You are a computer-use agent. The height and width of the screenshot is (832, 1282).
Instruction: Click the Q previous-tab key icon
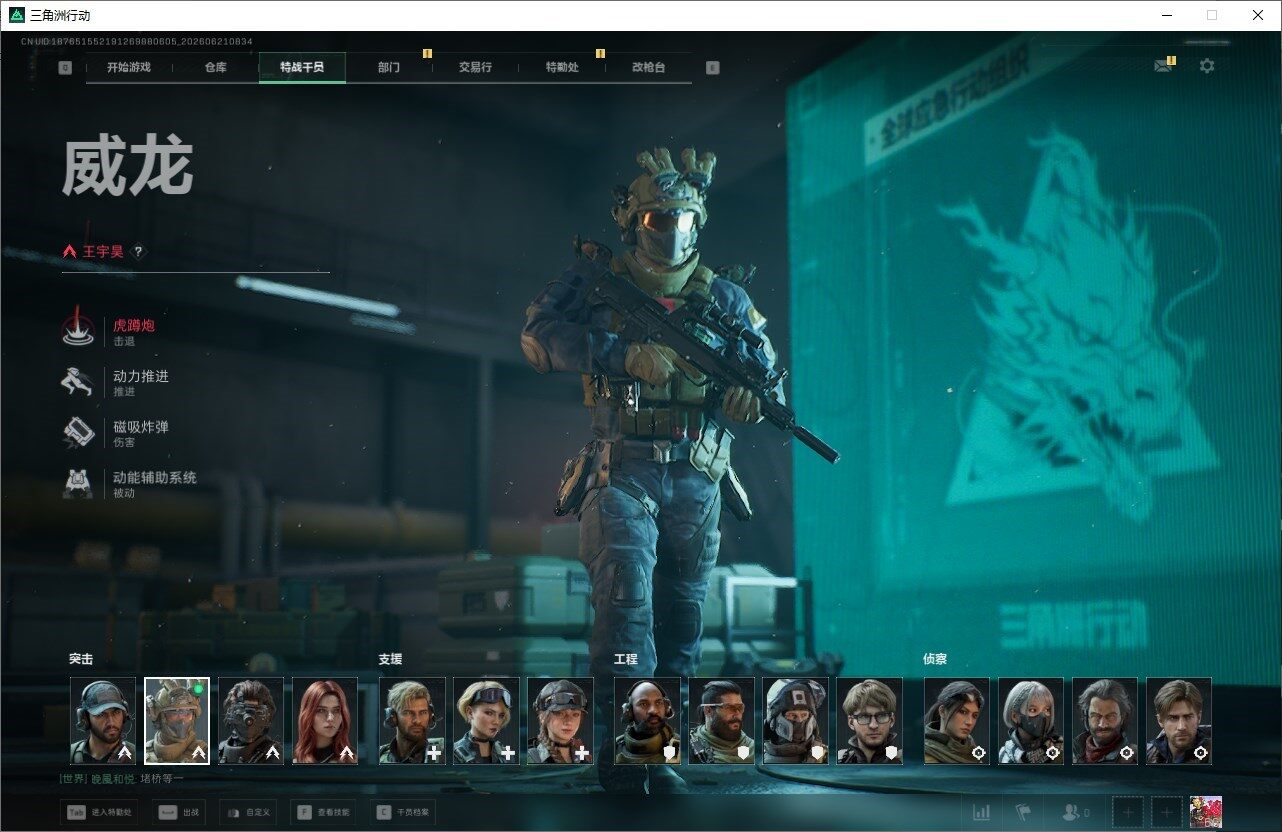coord(65,68)
